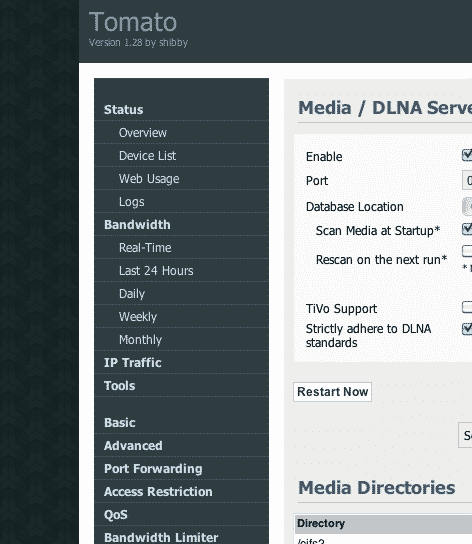Click the Directory column header
The image size is (472, 544).
click(x=384, y=524)
